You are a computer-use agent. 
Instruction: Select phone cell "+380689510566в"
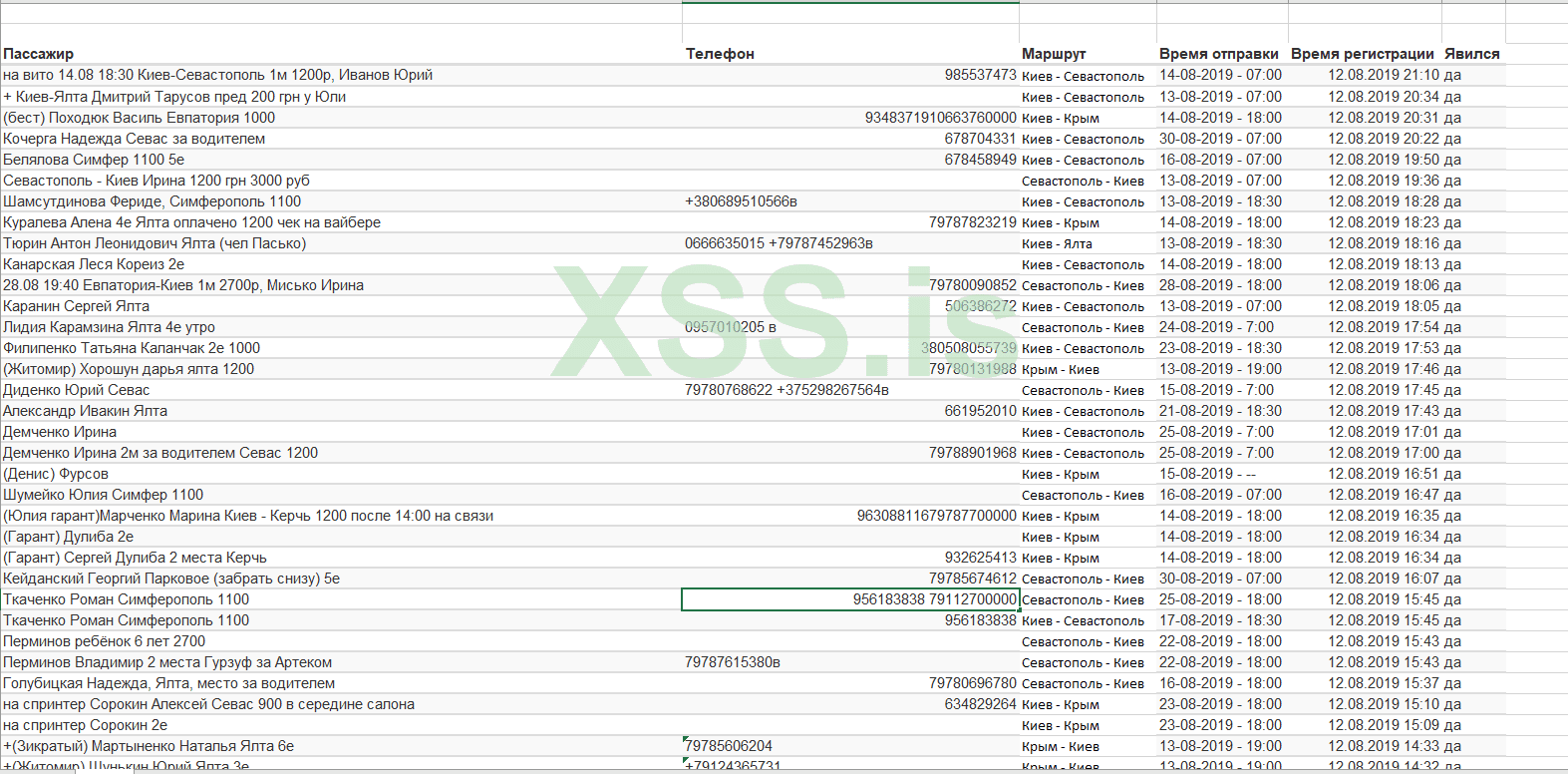[741, 201]
